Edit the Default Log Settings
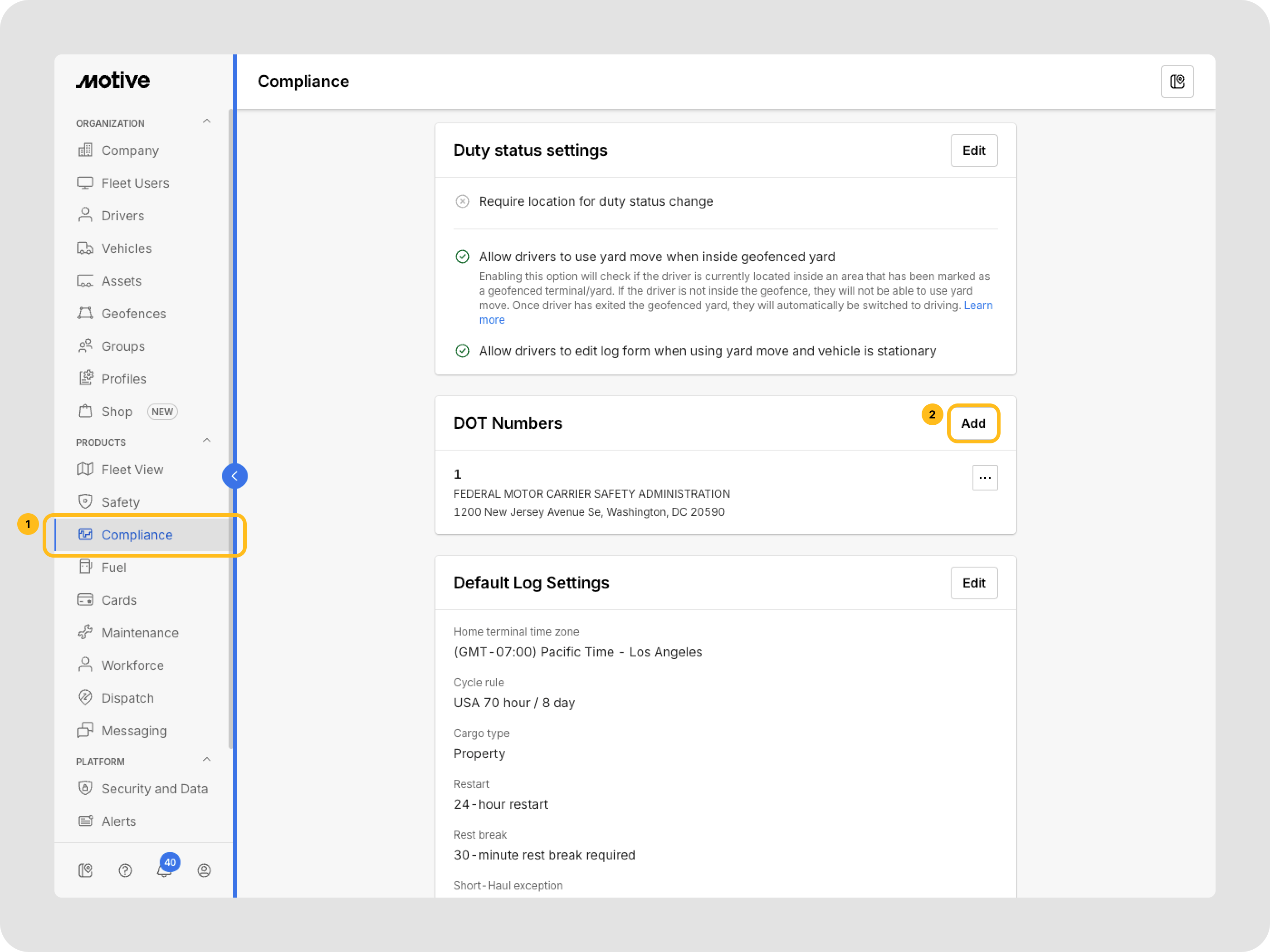This screenshot has width=1270, height=952. (974, 583)
